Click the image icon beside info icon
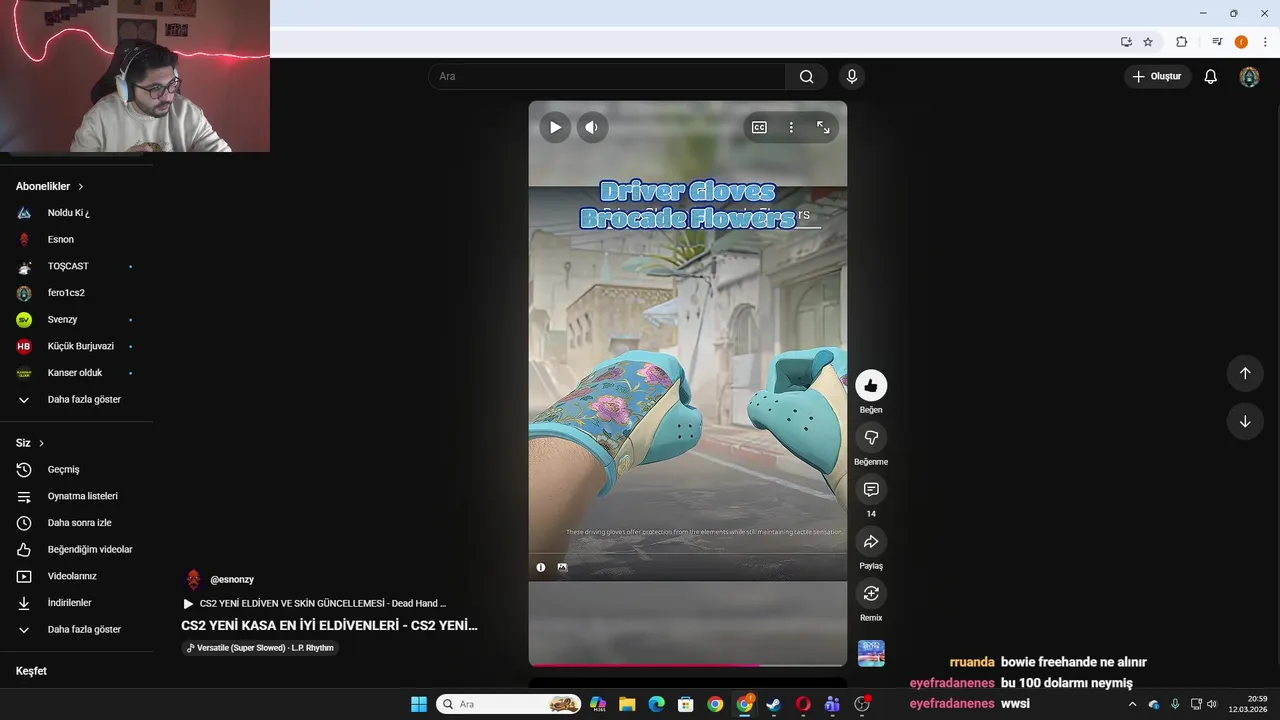This screenshot has height=720, width=1280. coord(562,567)
